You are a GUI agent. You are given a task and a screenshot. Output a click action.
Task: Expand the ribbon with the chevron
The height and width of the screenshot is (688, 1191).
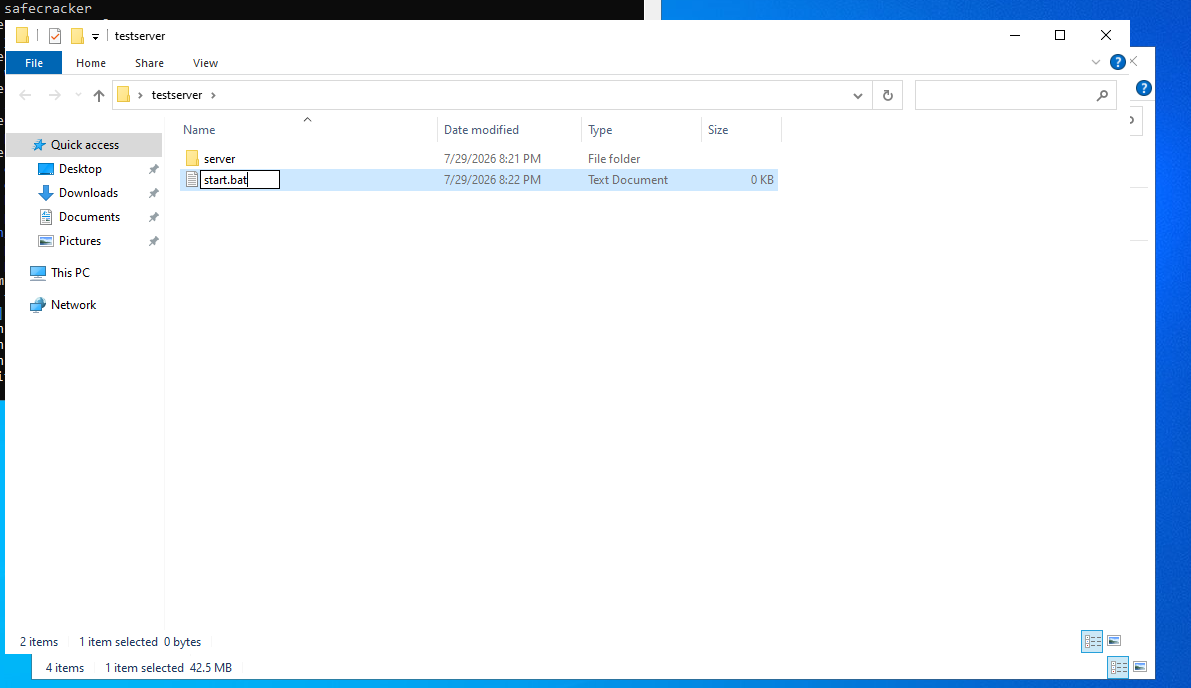pos(1095,62)
